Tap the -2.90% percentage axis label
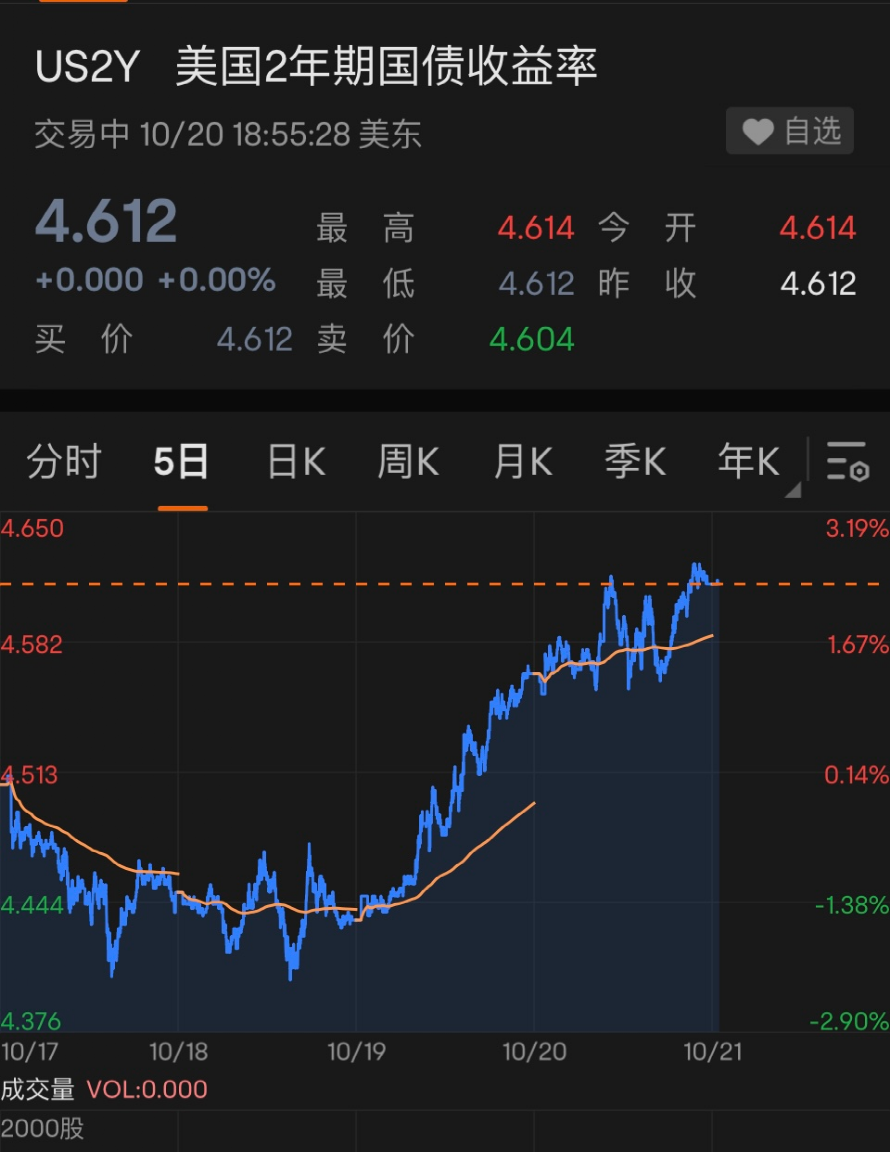Viewport: 890px width, 1152px height. 850,1020
